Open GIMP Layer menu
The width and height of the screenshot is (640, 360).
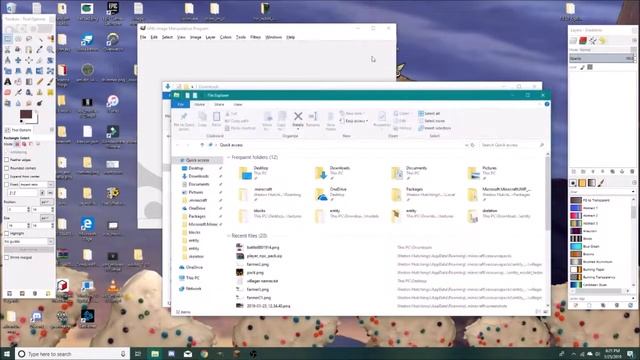click(210, 37)
